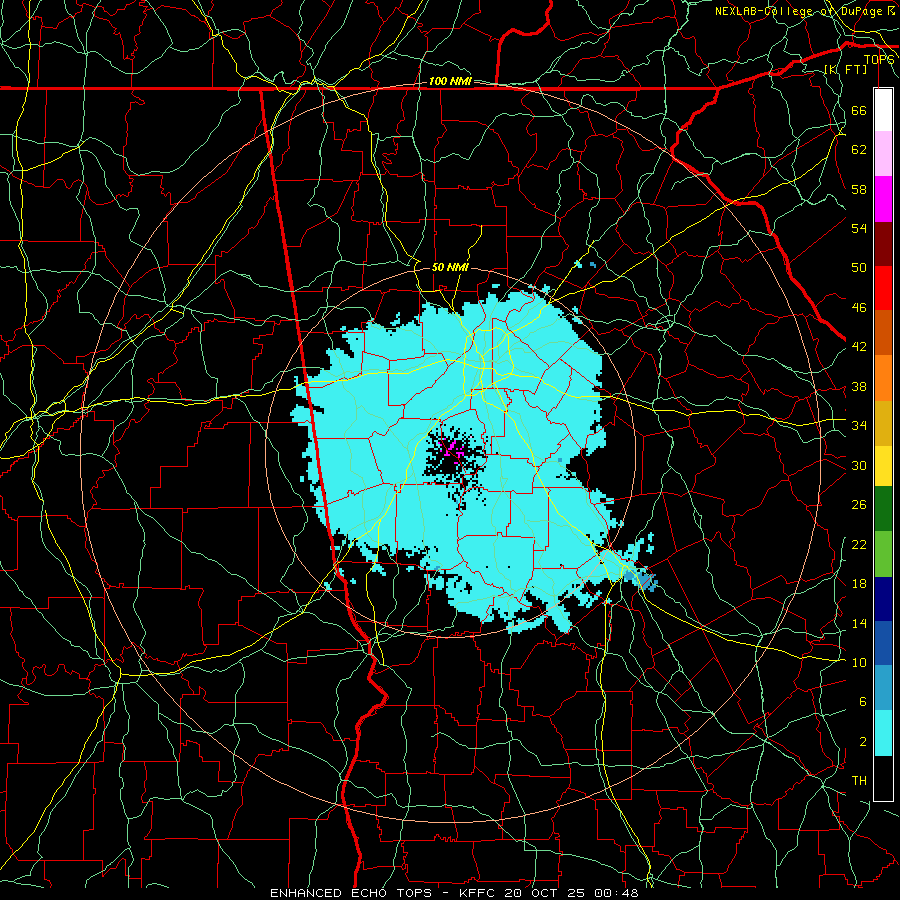Click the '2' scale label
Image resolution: width=900 pixels, height=900 pixels.
862,742
